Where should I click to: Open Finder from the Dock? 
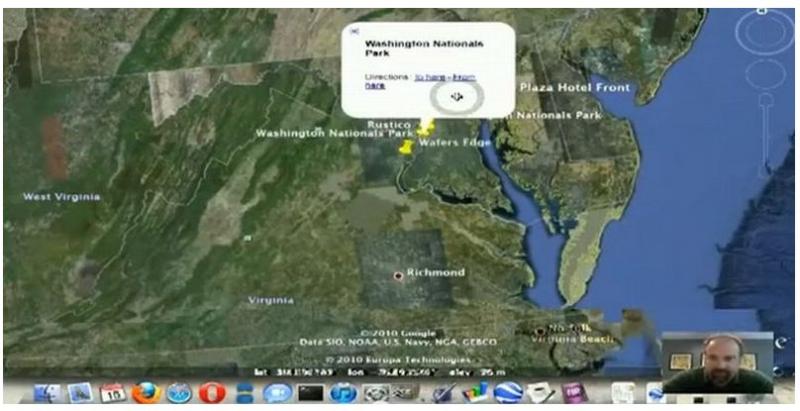[47, 393]
